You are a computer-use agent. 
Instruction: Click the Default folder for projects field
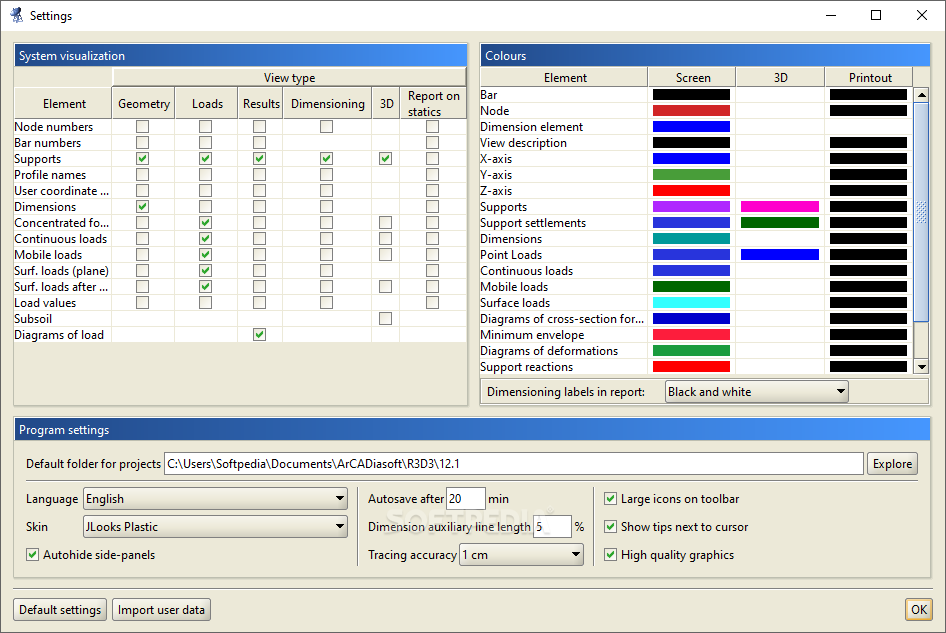coord(513,463)
